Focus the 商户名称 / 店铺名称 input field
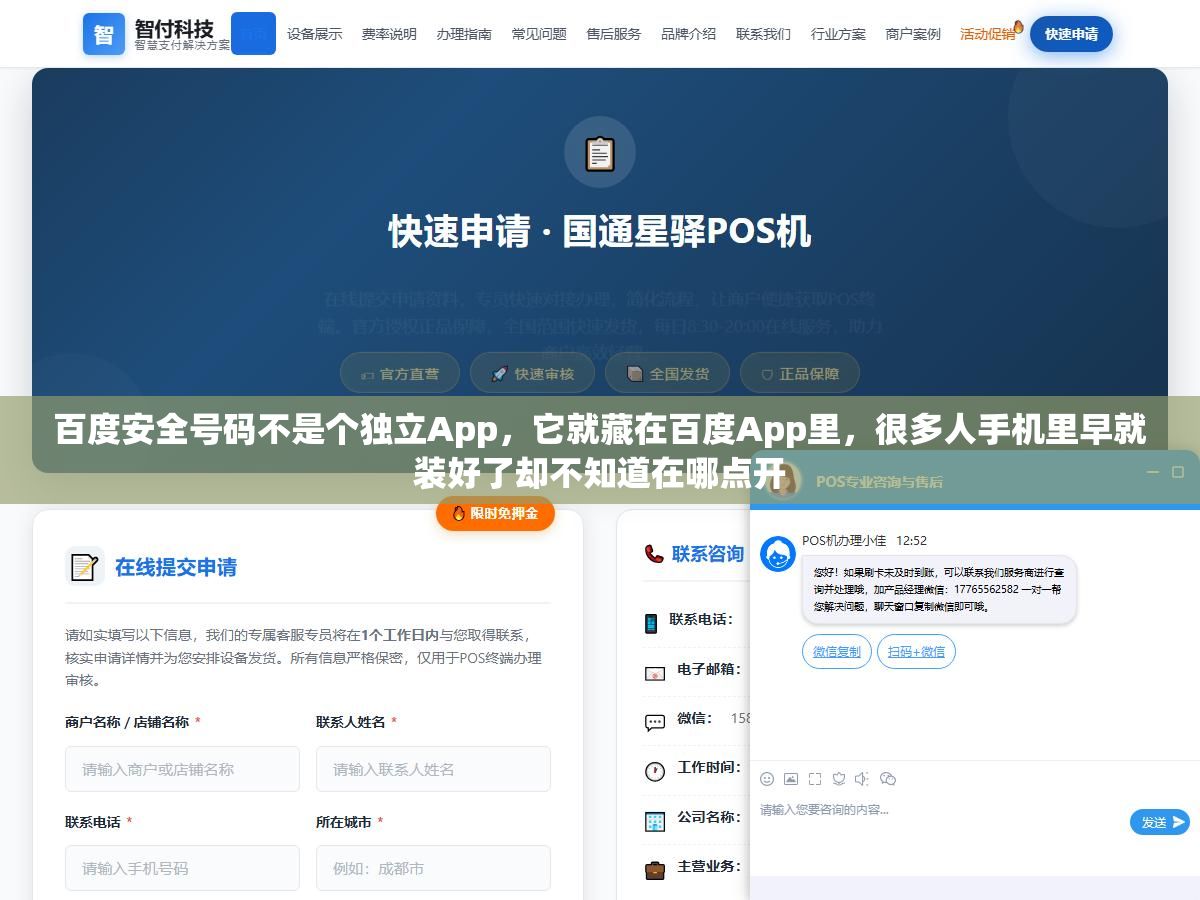Viewport: 1200px width, 900px height. tap(182, 769)
